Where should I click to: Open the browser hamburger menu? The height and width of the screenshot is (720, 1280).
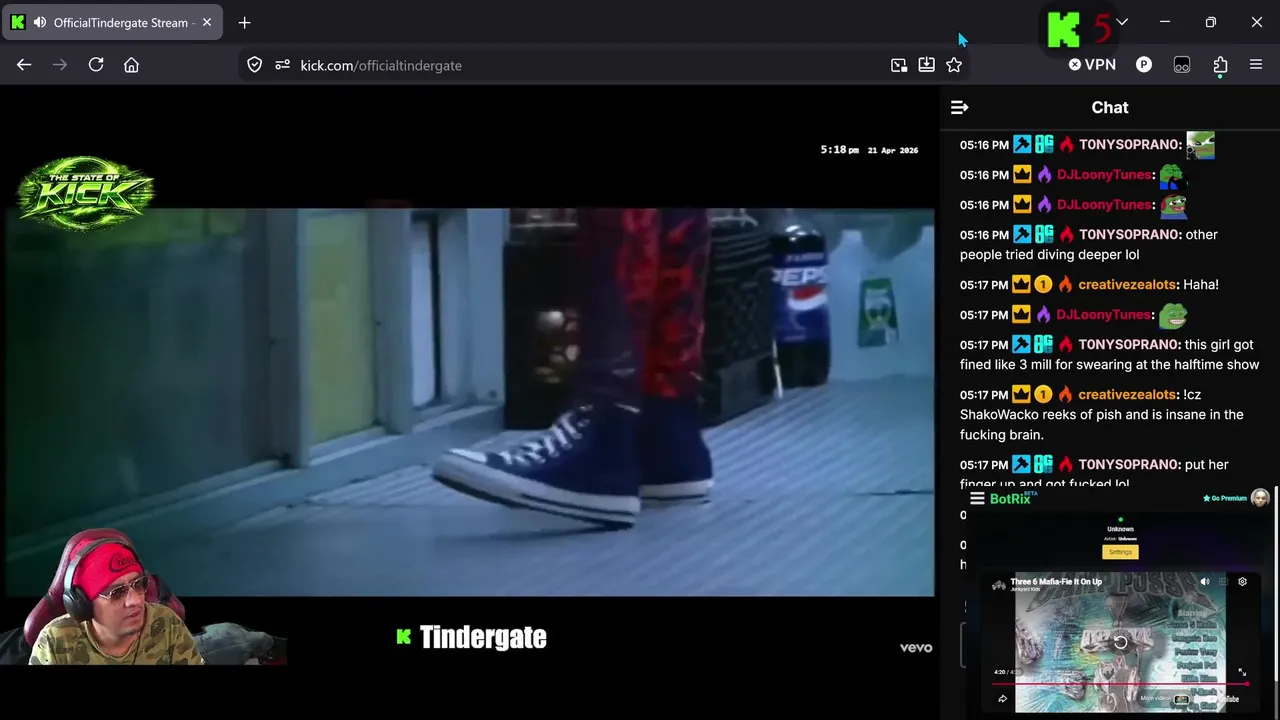coord(1256,65)
